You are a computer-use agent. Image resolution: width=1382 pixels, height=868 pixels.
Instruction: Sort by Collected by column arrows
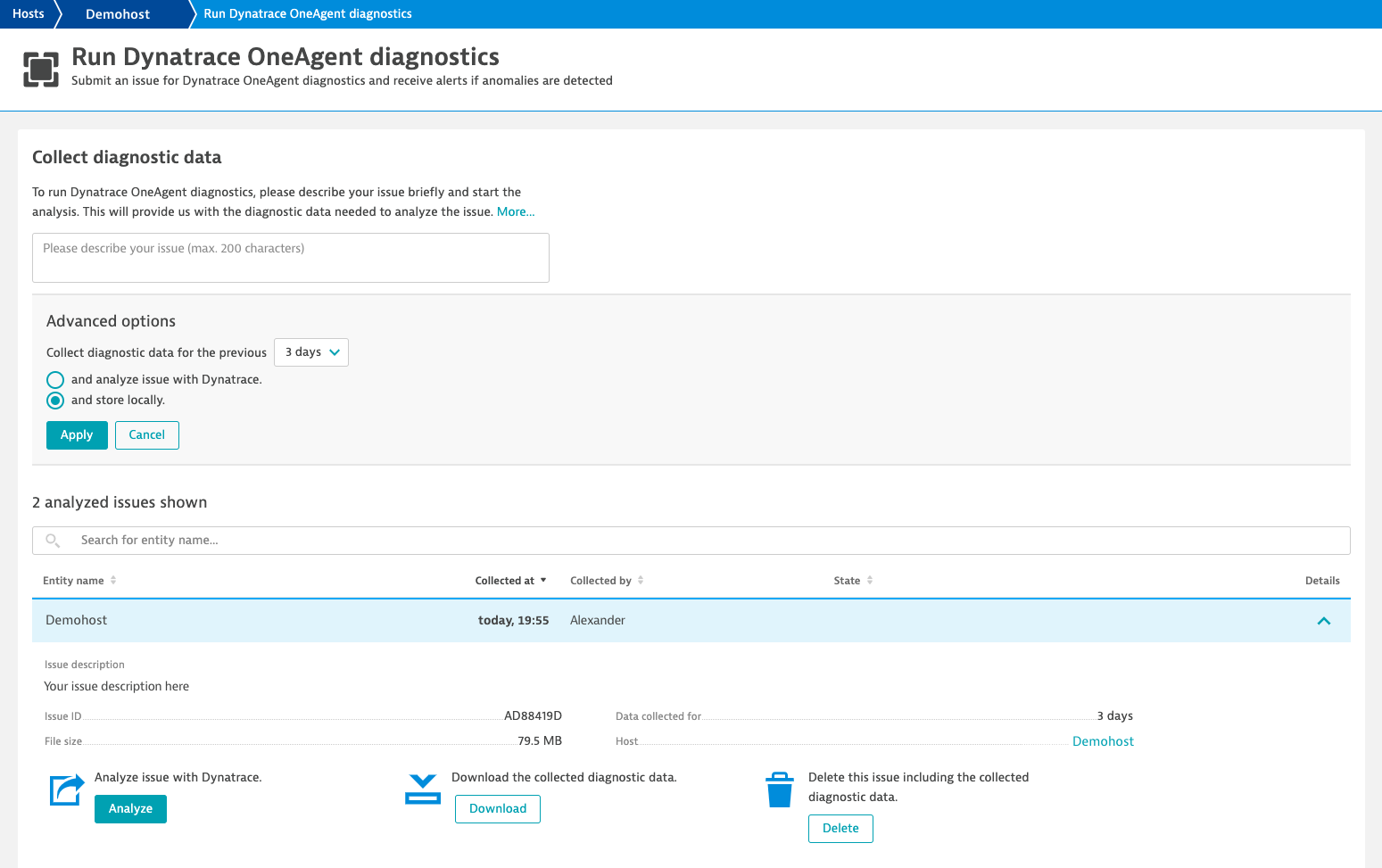coord(641,581)
